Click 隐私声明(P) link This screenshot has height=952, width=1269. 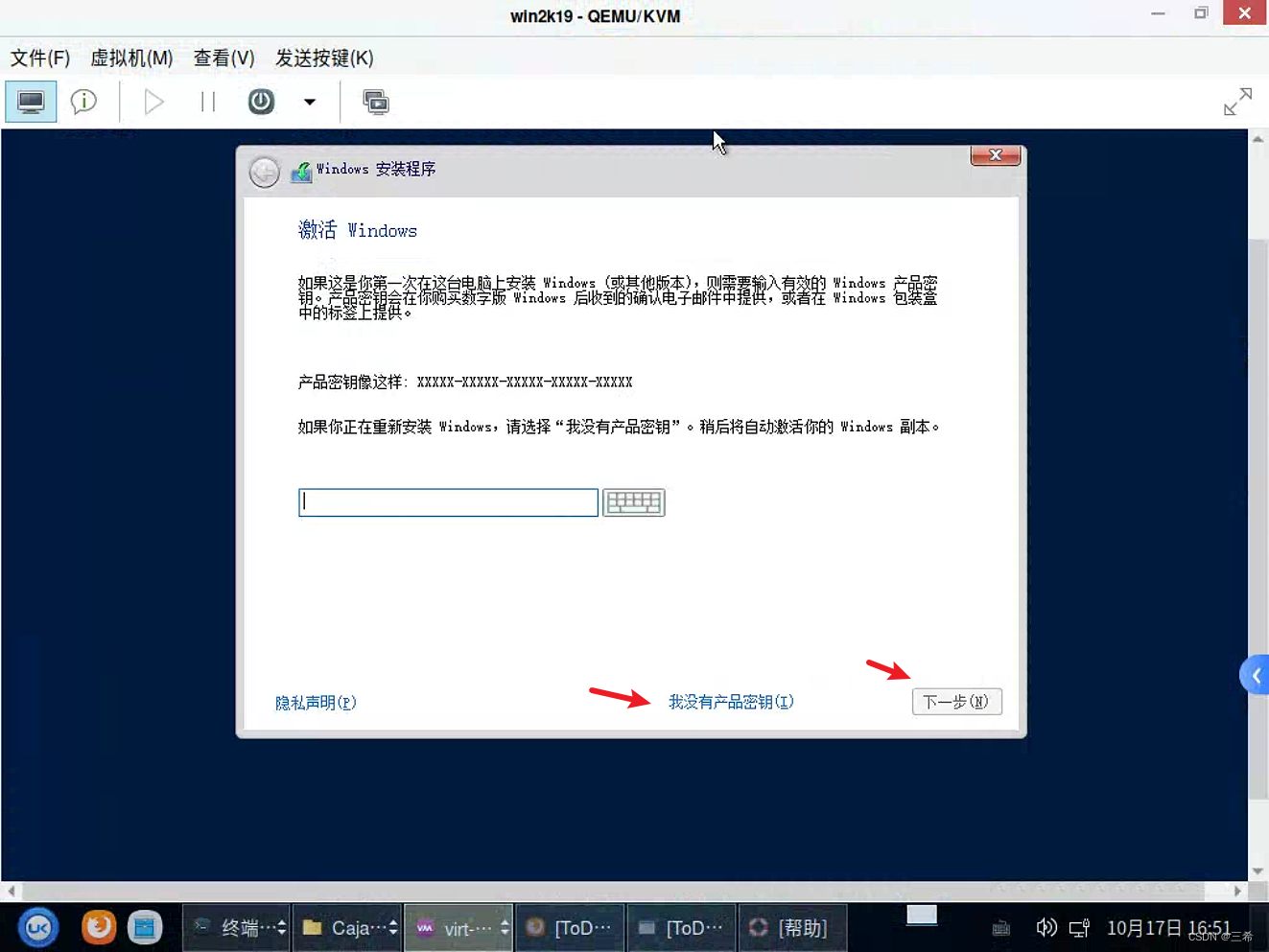tap(316, 703)
